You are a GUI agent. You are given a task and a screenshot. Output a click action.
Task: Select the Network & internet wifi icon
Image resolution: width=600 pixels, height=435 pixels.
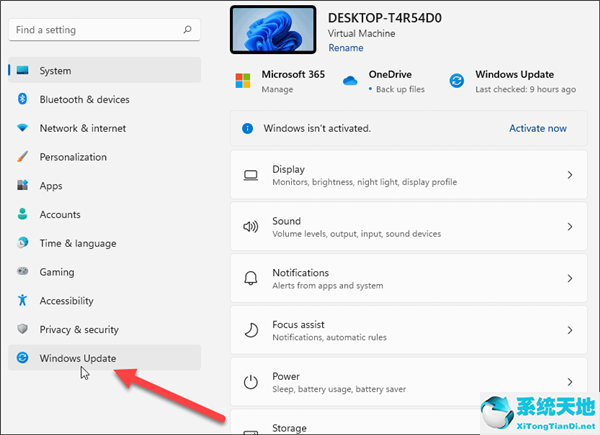(x=22, y=128)
